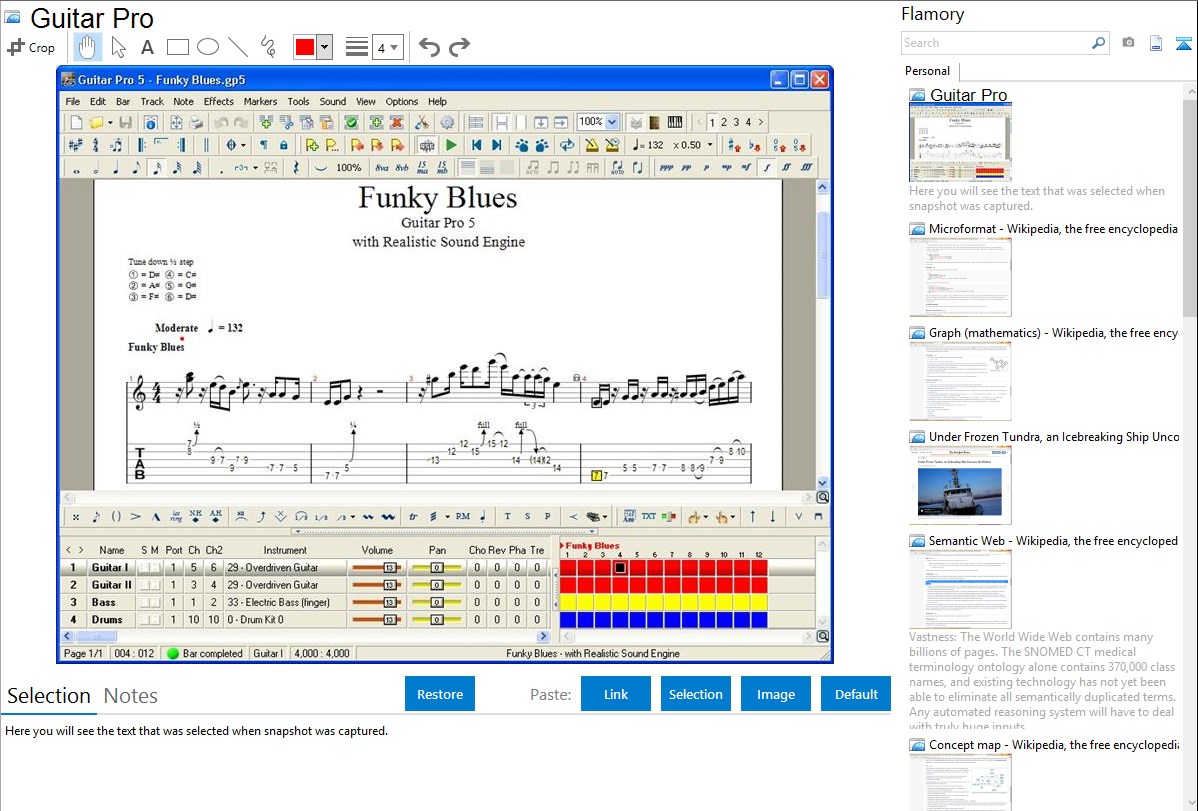Select the quarter note duration
The image size is (1198, 811).
coord(116,168)
